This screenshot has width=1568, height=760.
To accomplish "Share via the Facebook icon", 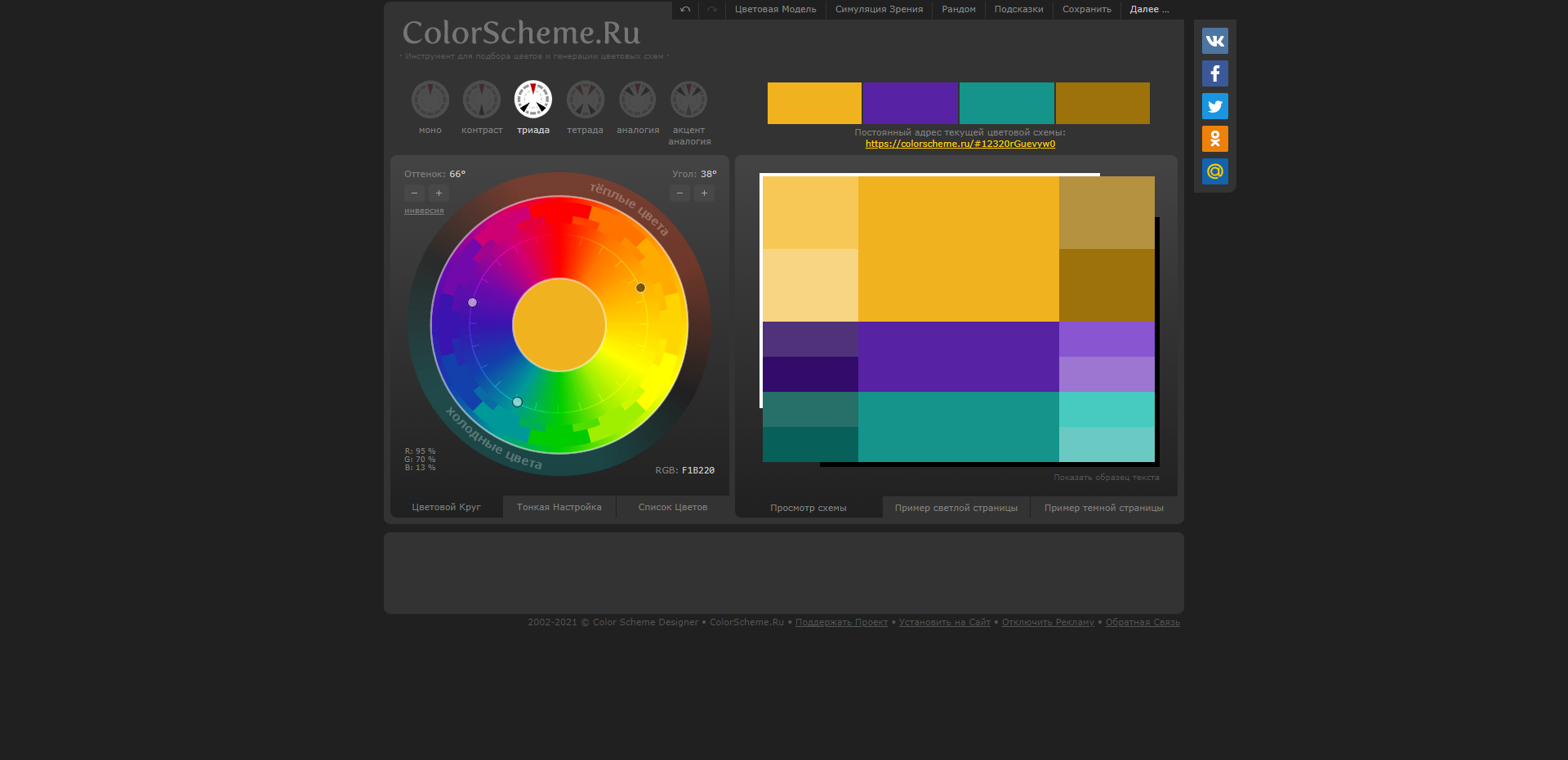I will point(1215,73).
